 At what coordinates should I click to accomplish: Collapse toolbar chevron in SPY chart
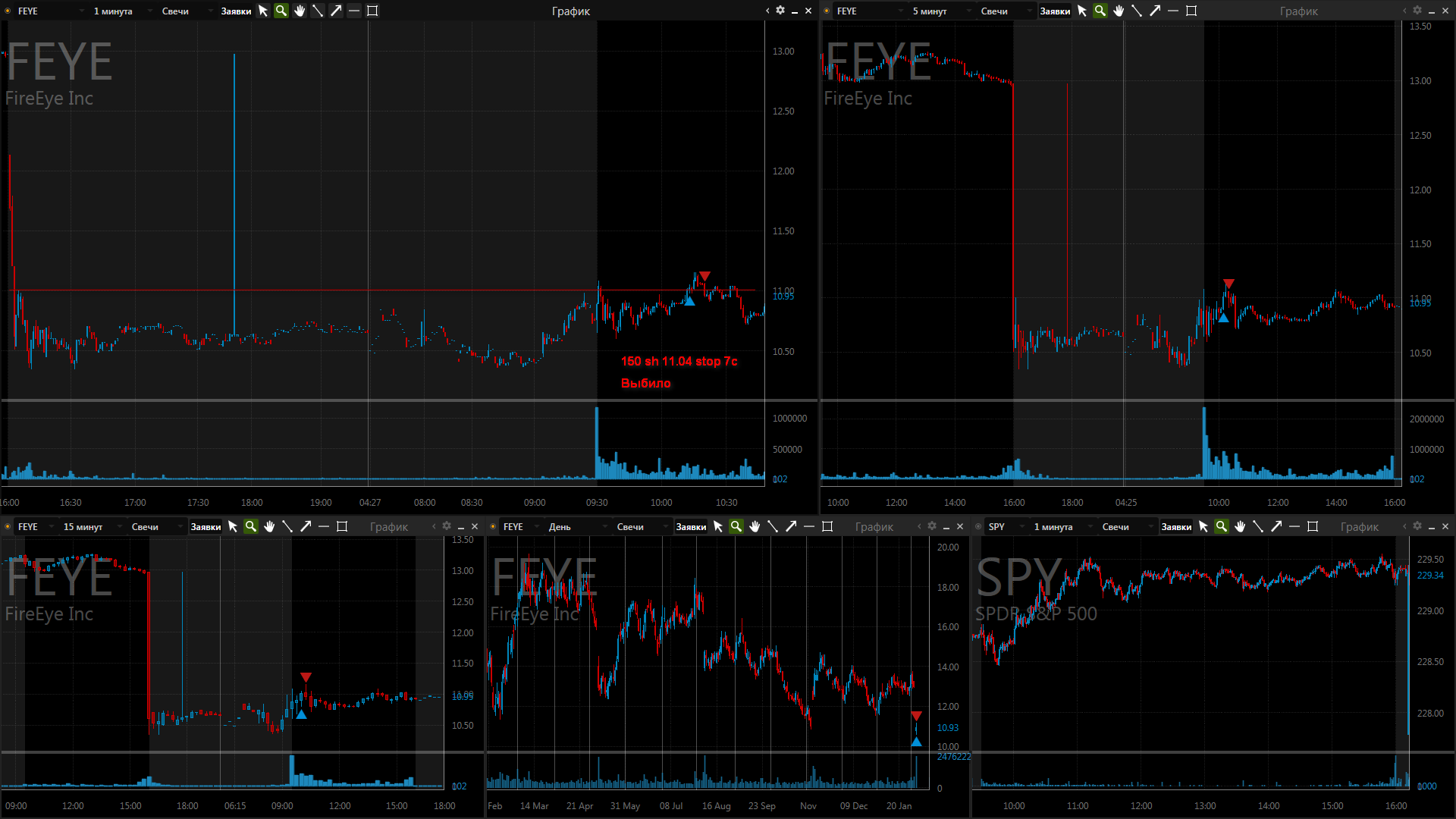1404,526
